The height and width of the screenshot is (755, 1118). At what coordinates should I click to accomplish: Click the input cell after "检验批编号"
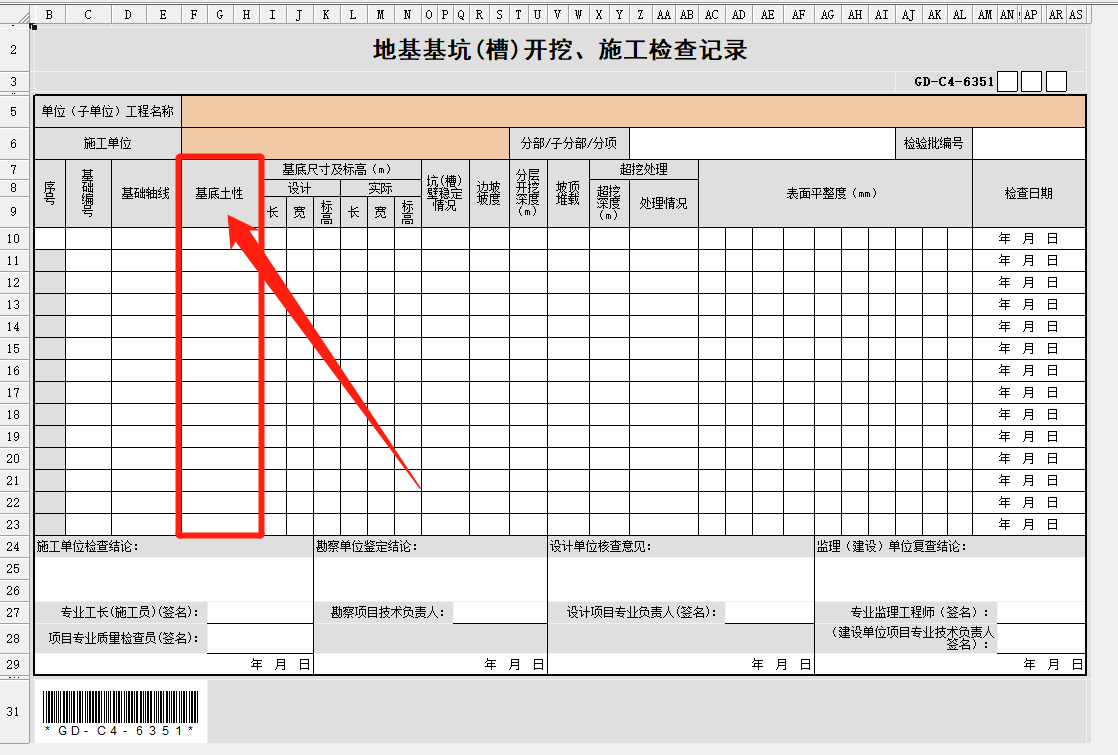(1028, 142)
